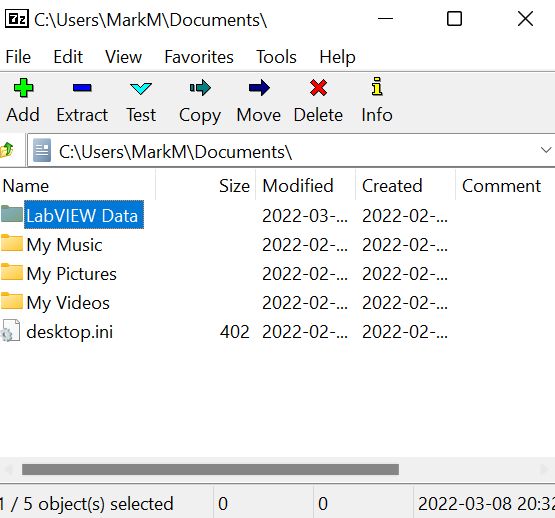Click LabVIEW Data modified date 2022-03
Viewport: 555px width, 518px height.
coord(305,215)
